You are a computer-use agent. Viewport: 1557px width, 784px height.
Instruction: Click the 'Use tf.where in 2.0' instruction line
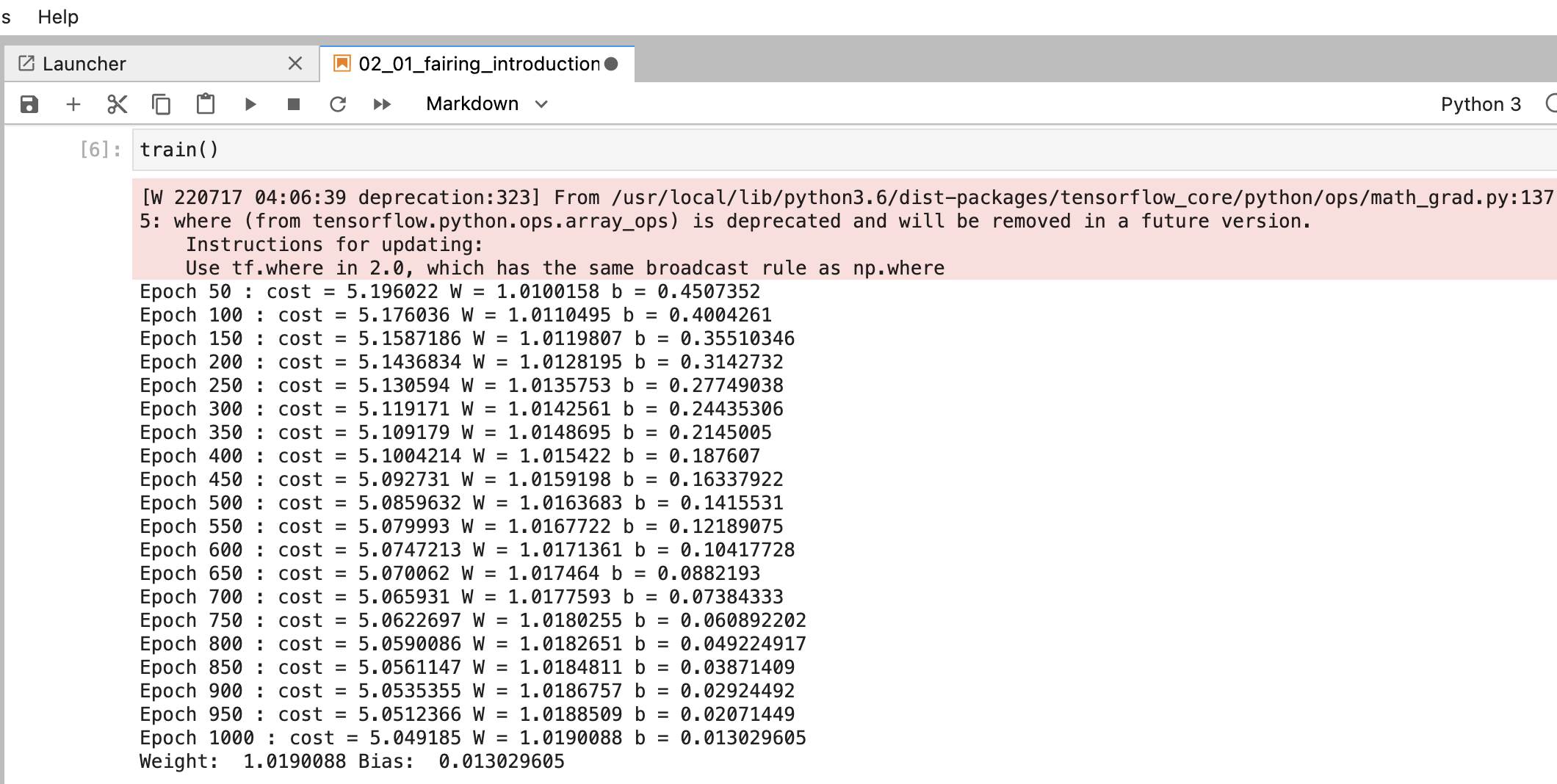pyautogui.click(x=565, y=268)
